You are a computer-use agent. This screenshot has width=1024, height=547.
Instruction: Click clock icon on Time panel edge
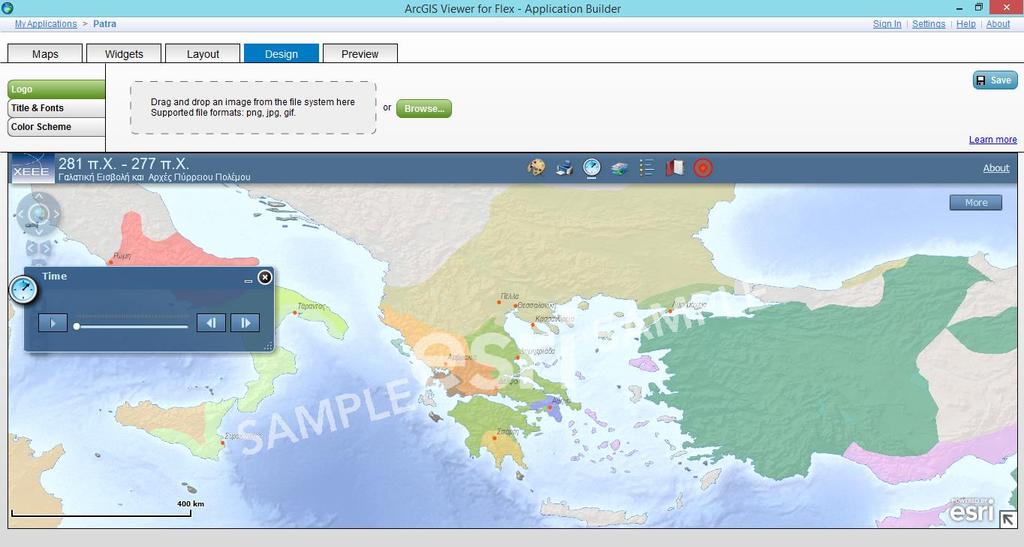click(x=24, y=289)
